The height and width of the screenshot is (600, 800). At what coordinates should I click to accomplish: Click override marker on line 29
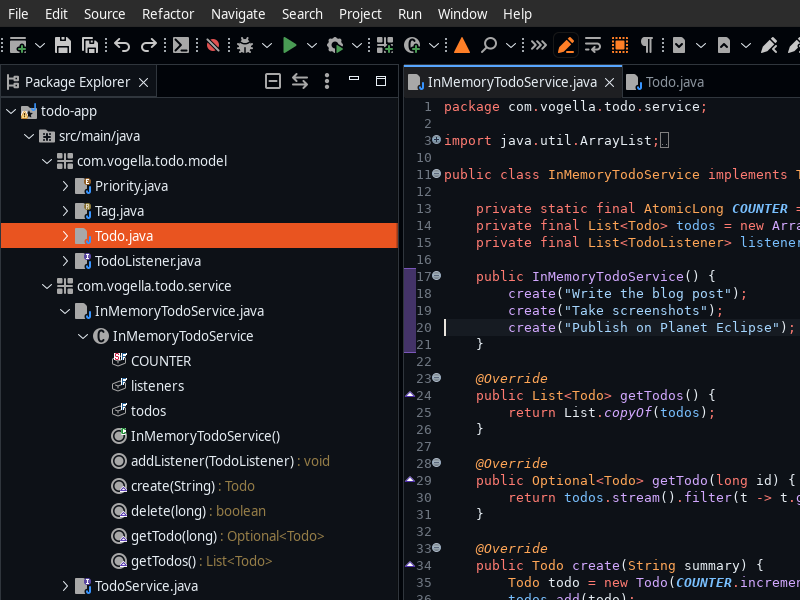tap(410, 480)
